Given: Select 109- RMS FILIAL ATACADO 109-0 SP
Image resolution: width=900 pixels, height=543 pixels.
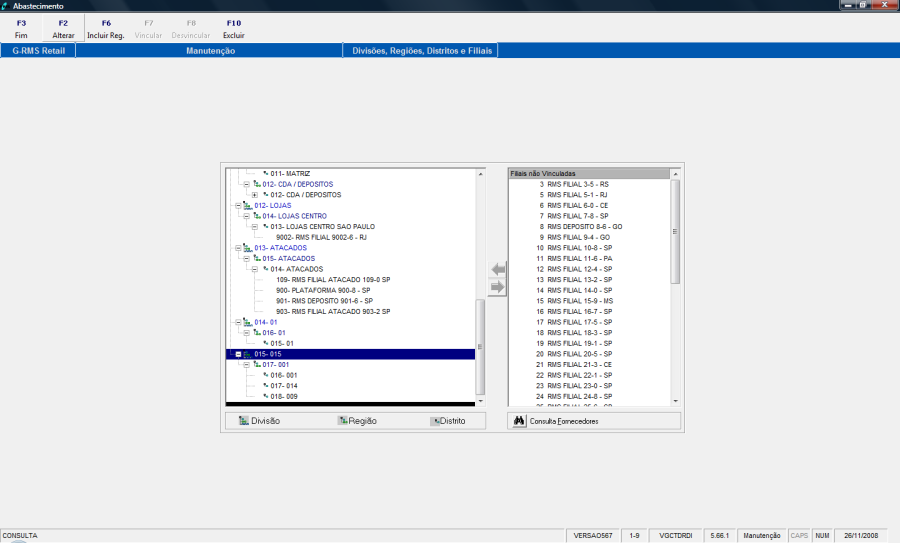Looking at the screenshot, I should 333,280.
